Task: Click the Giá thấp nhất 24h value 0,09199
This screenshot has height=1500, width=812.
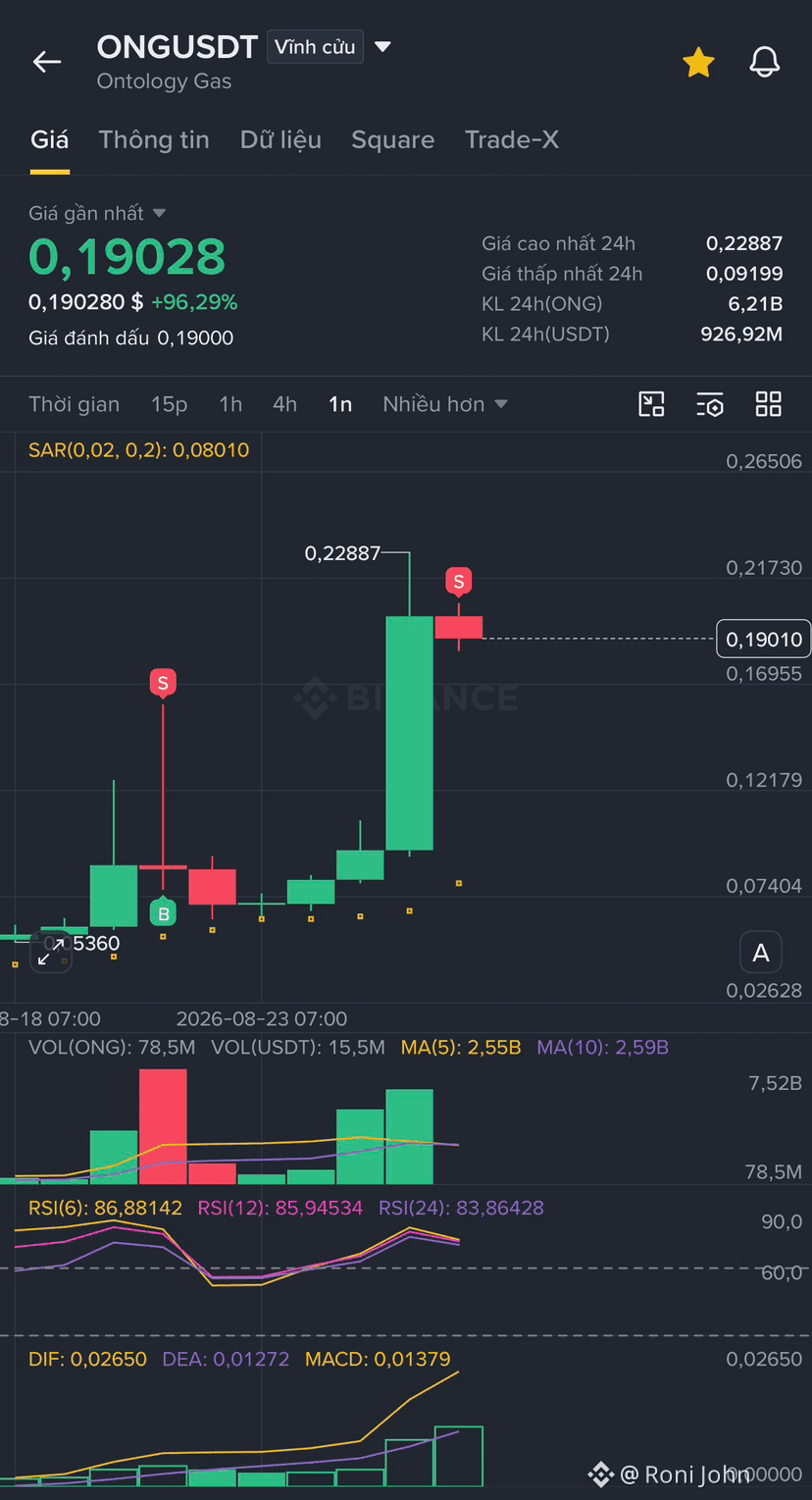Action: click(744, 274)
